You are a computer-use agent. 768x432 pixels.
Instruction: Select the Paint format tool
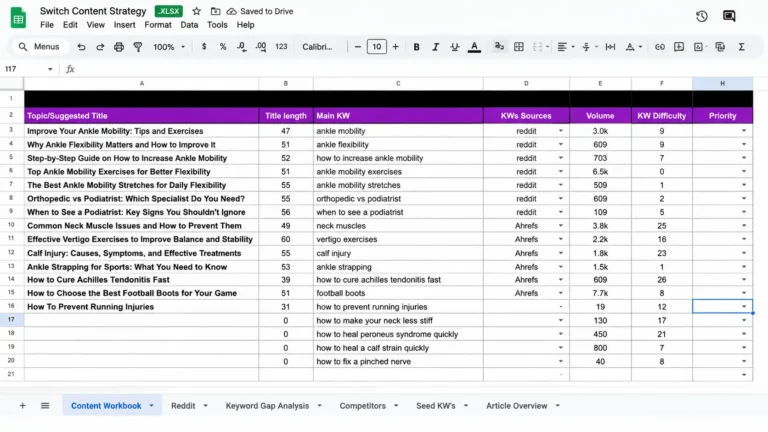(x=138, y=47)
